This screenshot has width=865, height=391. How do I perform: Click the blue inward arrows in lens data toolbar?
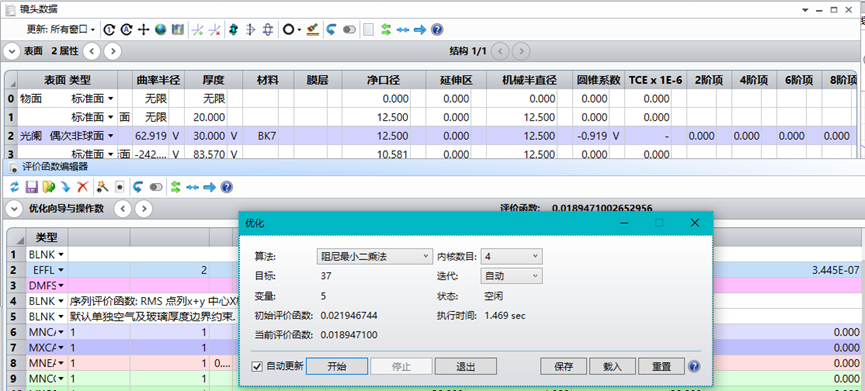tap(403, 30)
